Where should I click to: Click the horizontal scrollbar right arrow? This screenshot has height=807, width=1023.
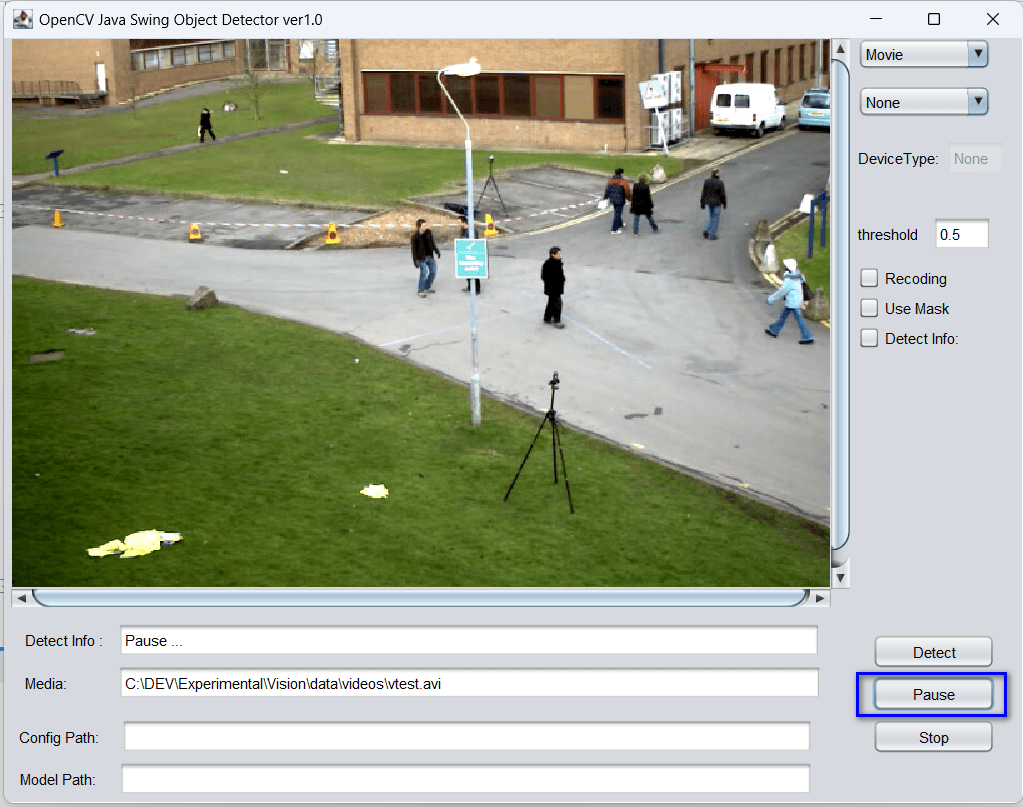[x=820, y=598]
